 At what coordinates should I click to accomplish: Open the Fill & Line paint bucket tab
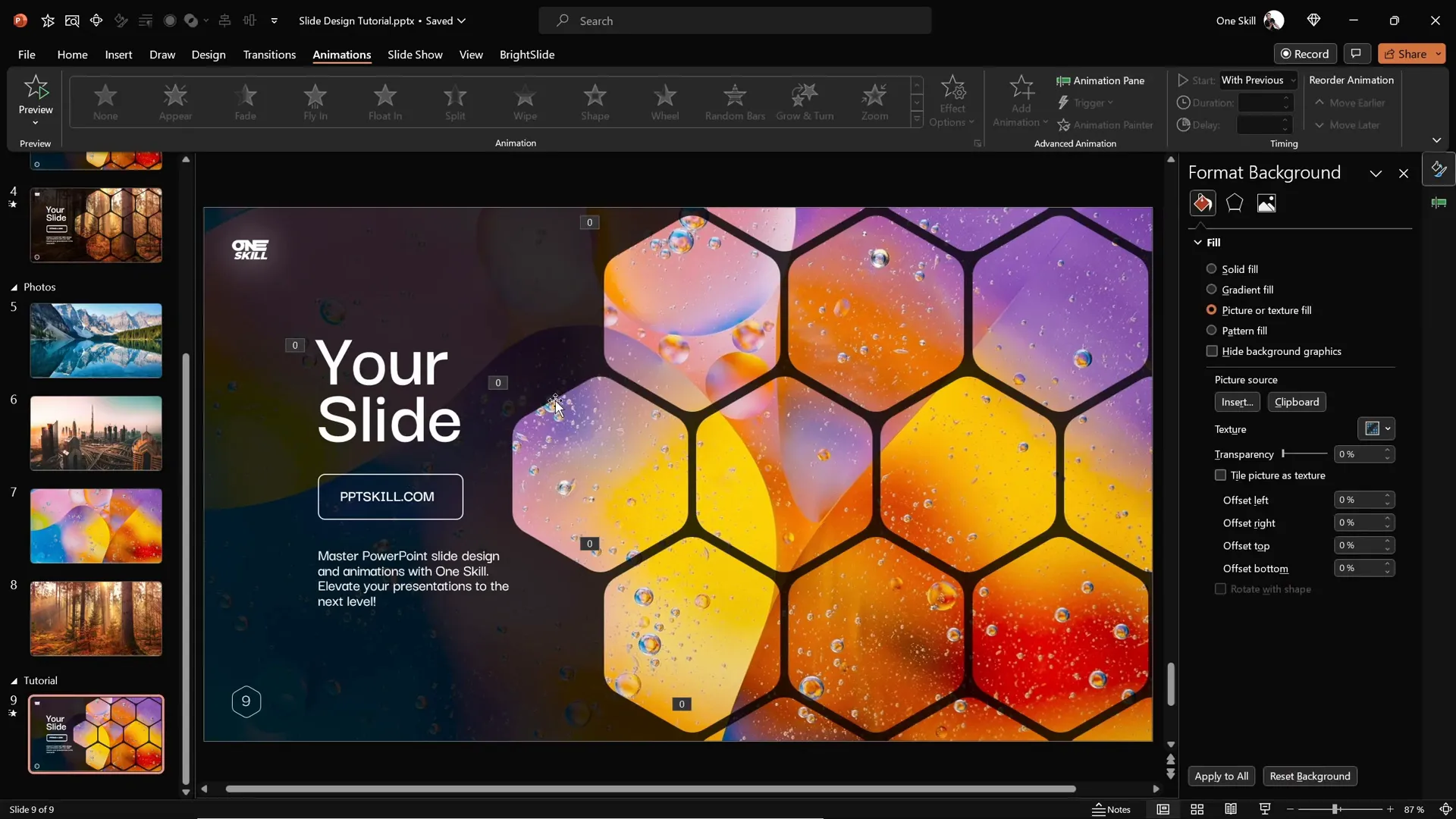tap(1203, 203)
